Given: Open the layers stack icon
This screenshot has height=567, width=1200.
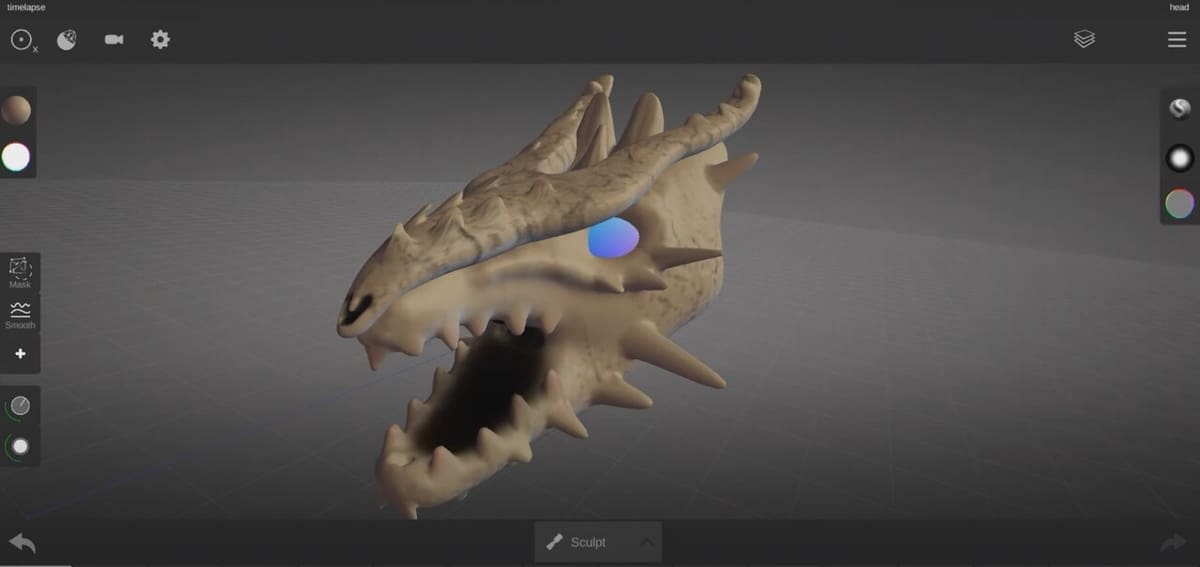Looking at the screenshot, I should click(1084, 39).
